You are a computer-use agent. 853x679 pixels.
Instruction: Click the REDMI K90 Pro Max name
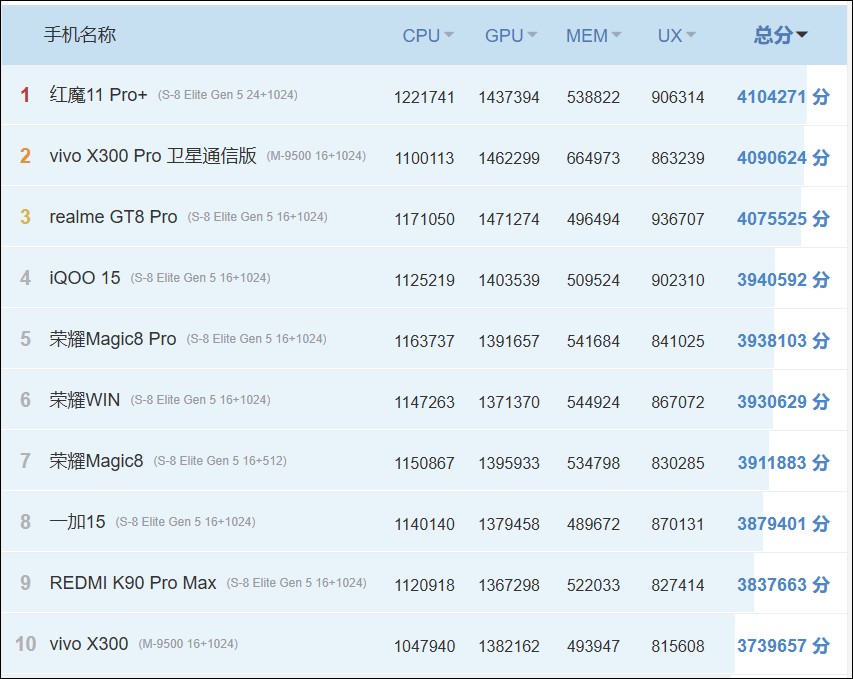pyautogui.click(x=133, y=583)
